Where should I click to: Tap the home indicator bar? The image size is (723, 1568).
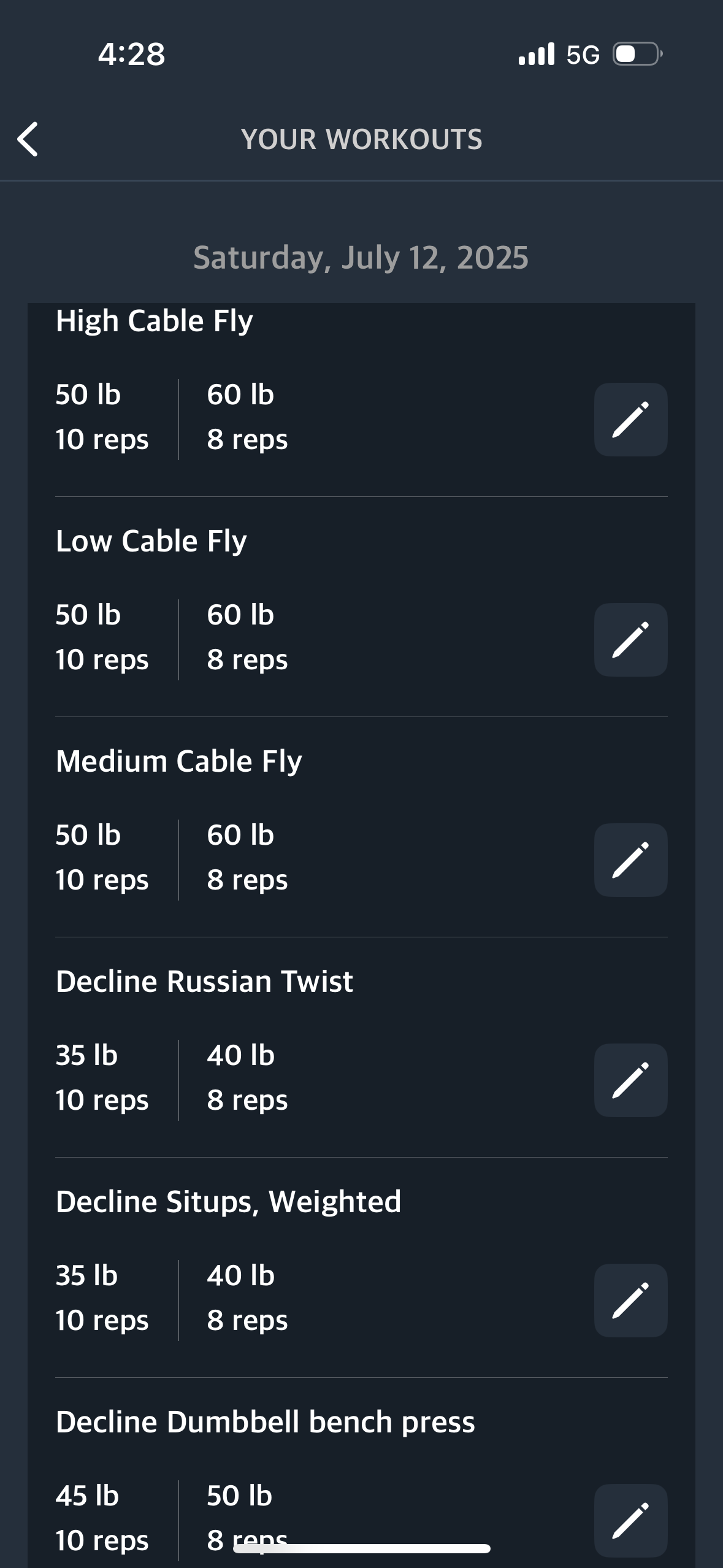(x=361, y=1548)
